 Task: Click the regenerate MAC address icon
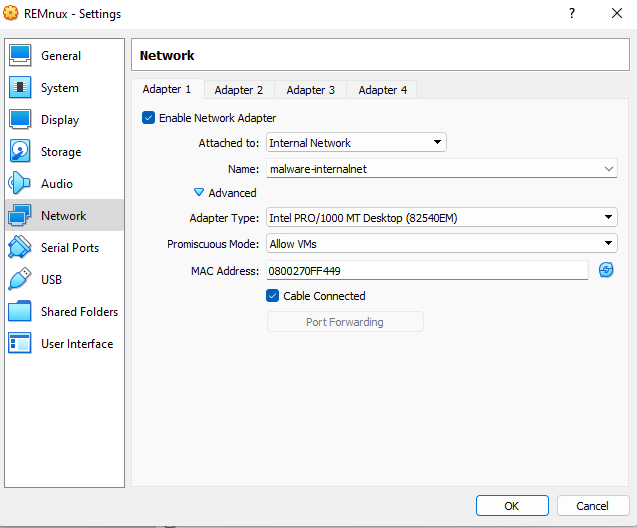606,270
